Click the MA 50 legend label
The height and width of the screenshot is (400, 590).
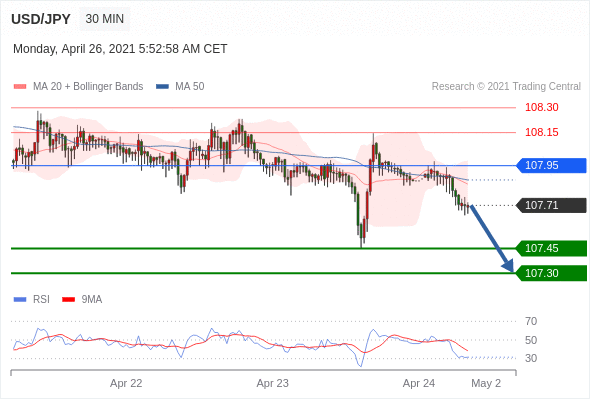pyautogui.click(x=190, y=87)
